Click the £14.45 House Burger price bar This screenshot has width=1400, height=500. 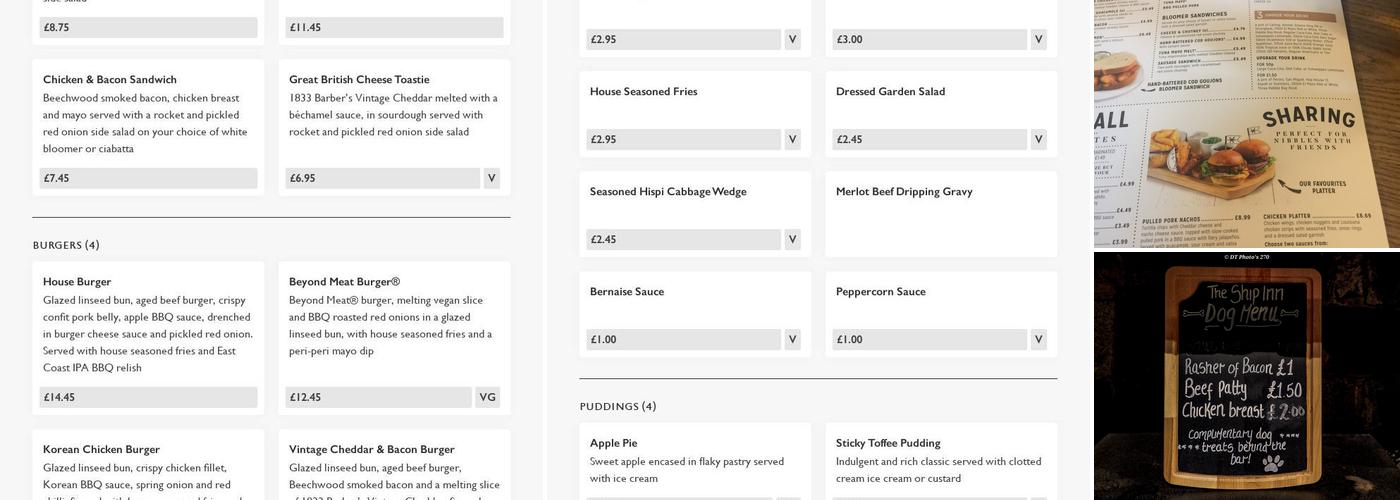click(148, 397)
